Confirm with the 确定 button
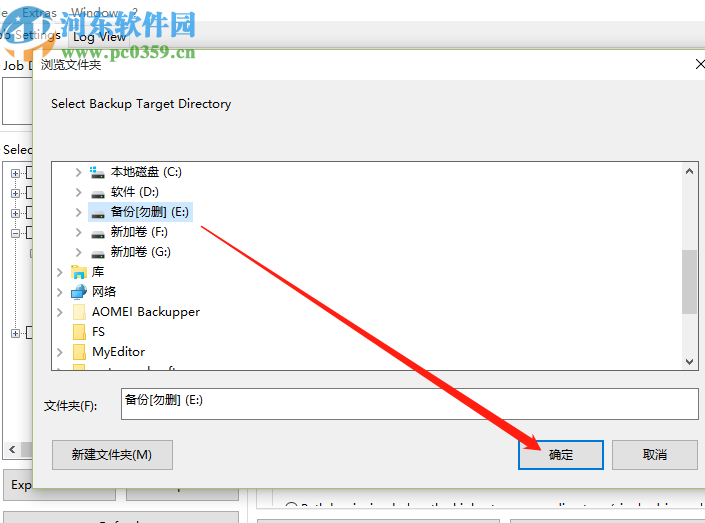The image size is (705, 523). coord(561,455)
